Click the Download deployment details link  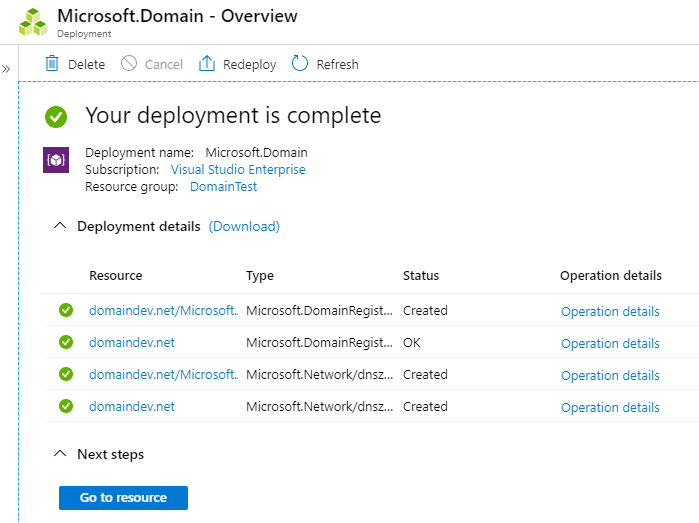(x=244, y=226)
